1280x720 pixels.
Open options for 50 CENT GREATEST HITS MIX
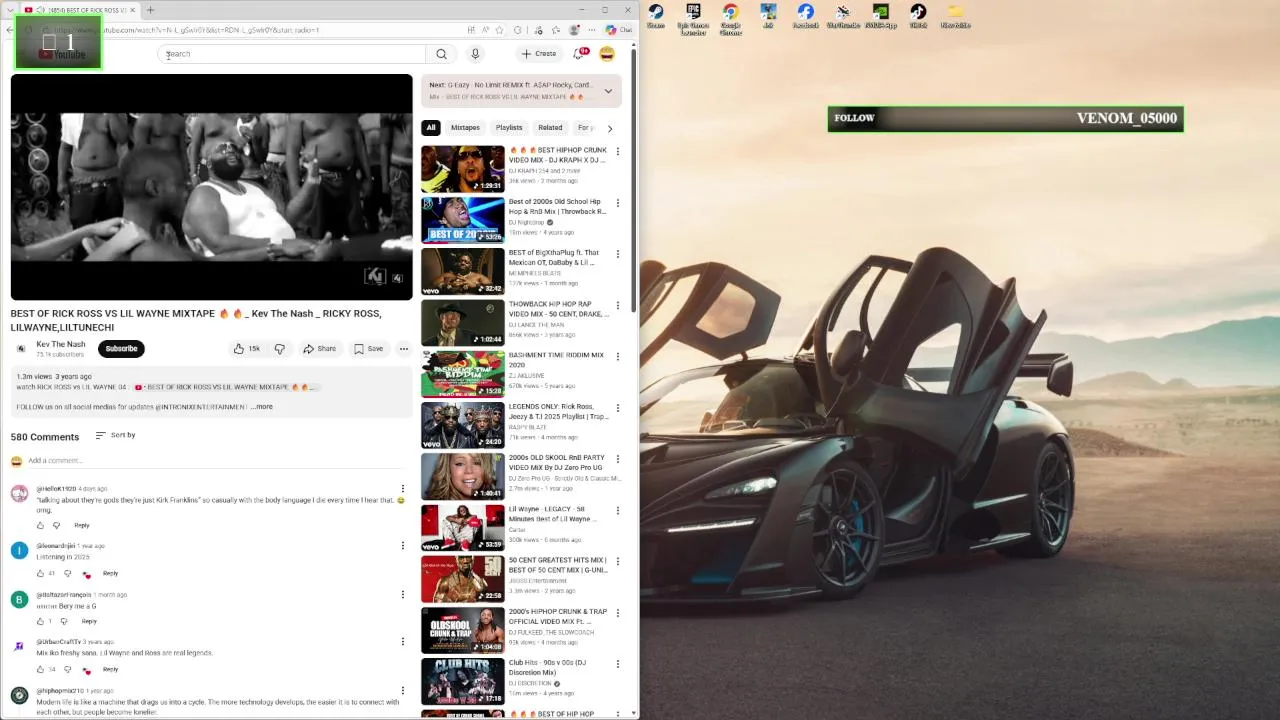click(x=617, y=562)
